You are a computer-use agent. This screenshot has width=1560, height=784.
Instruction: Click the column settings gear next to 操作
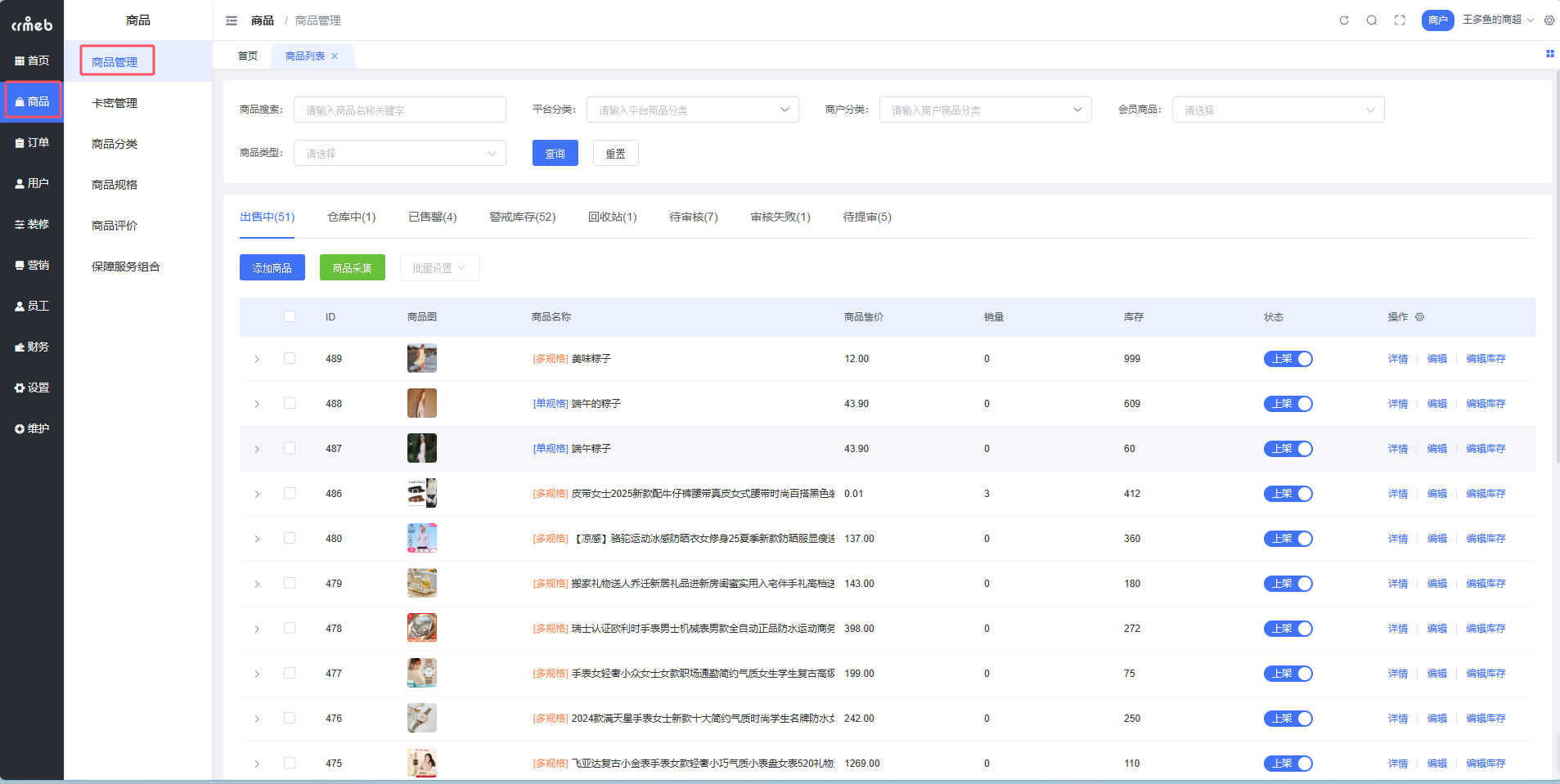tap(1420, 317)
